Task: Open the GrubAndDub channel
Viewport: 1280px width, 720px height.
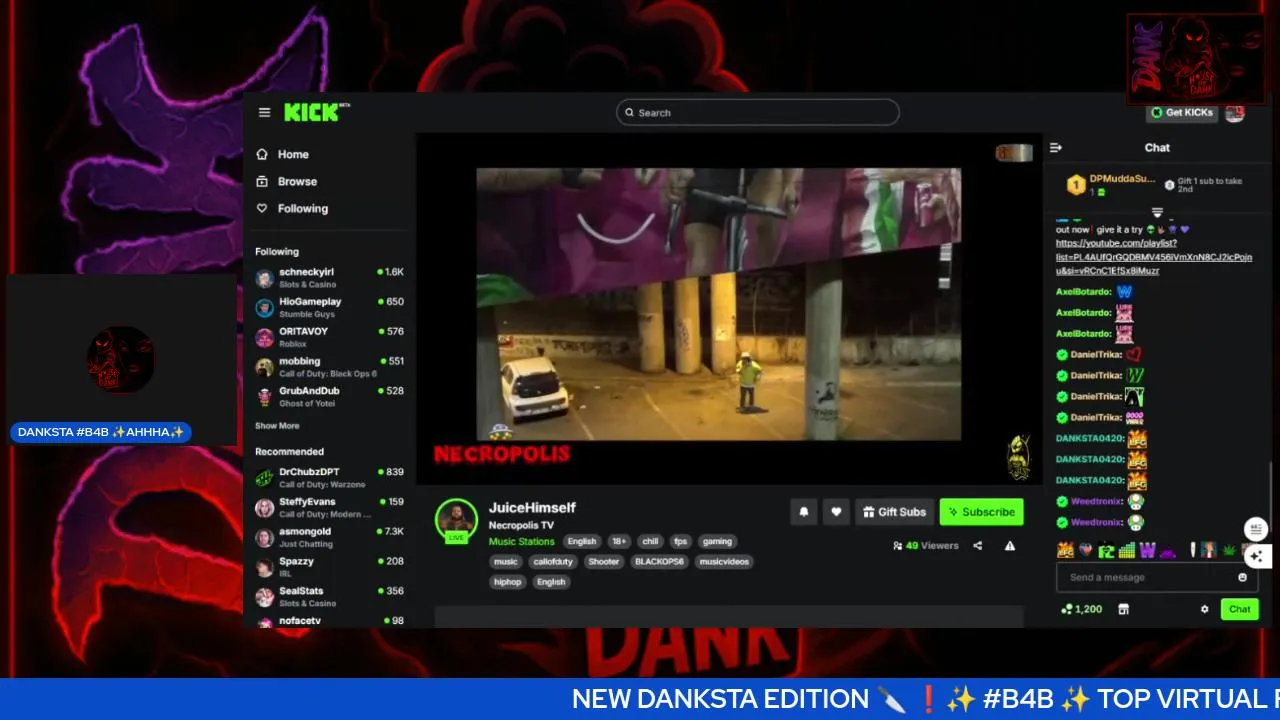Action: [329, 397]
